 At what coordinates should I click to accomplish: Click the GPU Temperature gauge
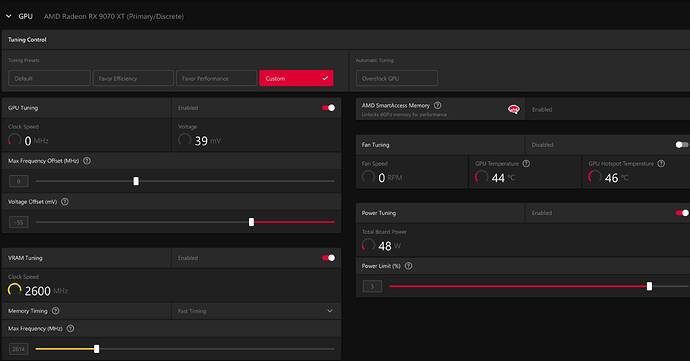tap(481, 177)
